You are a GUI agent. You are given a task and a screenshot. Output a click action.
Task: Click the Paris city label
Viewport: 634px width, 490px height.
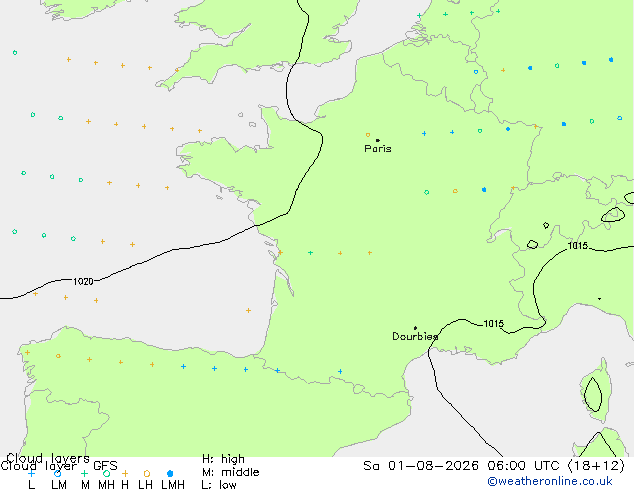click(378, 149)
